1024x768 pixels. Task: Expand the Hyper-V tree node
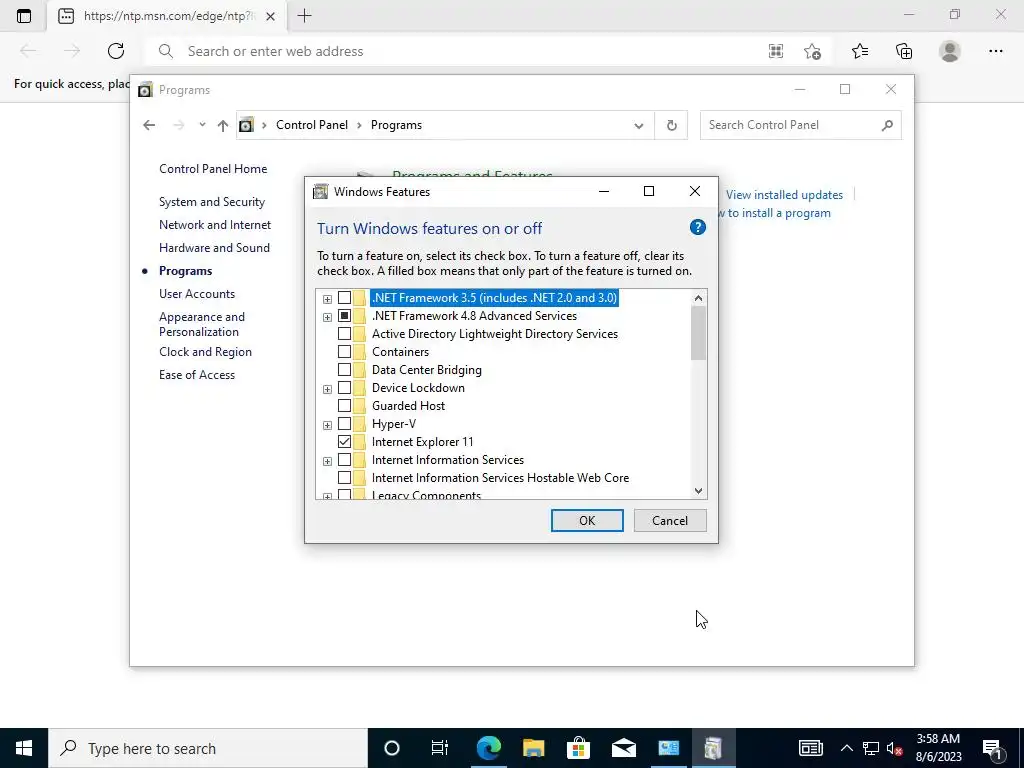[x=327, y=425]
